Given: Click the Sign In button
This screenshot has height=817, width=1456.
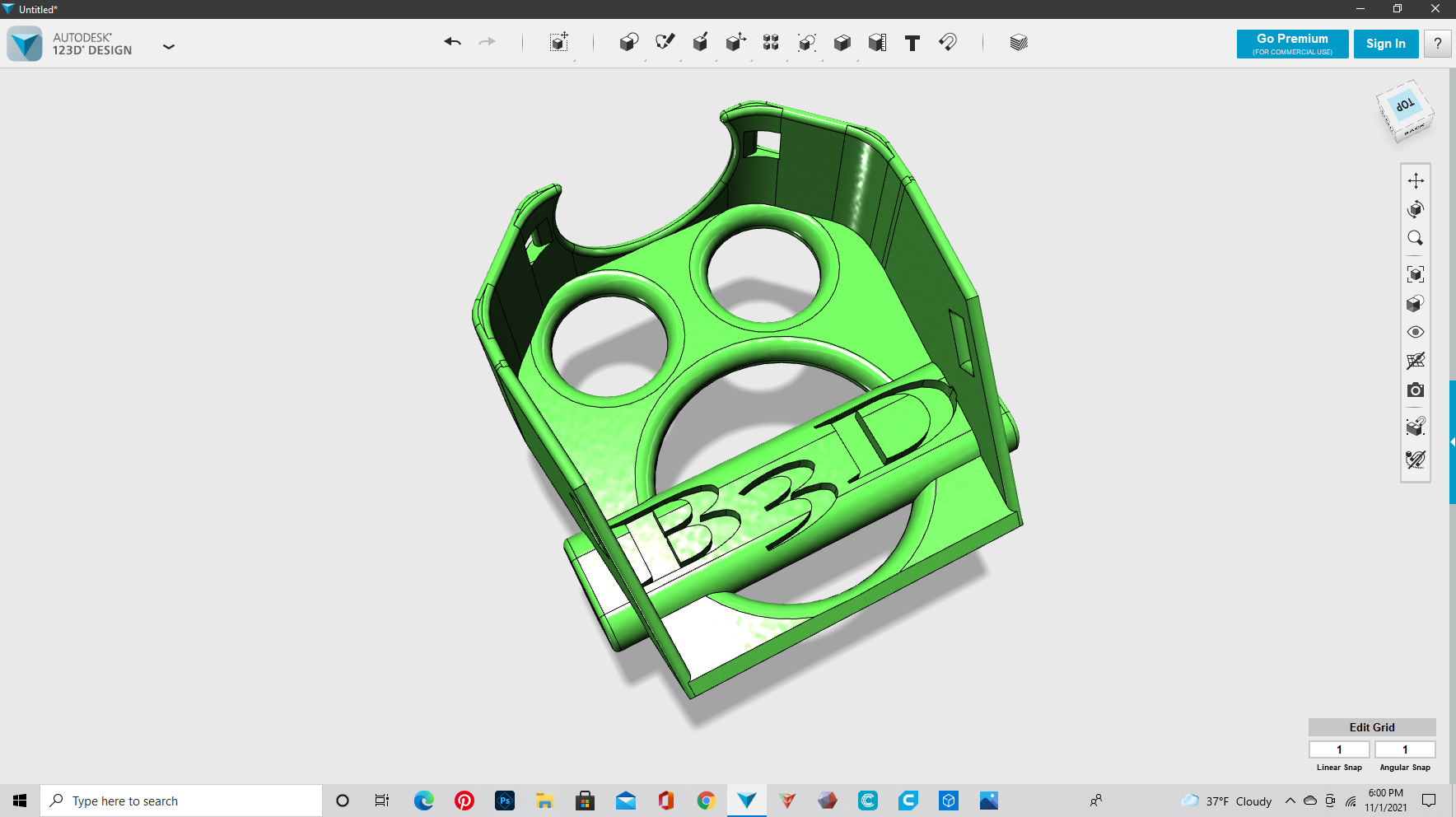Looking at the screenshot, I should click(1386, 44).
